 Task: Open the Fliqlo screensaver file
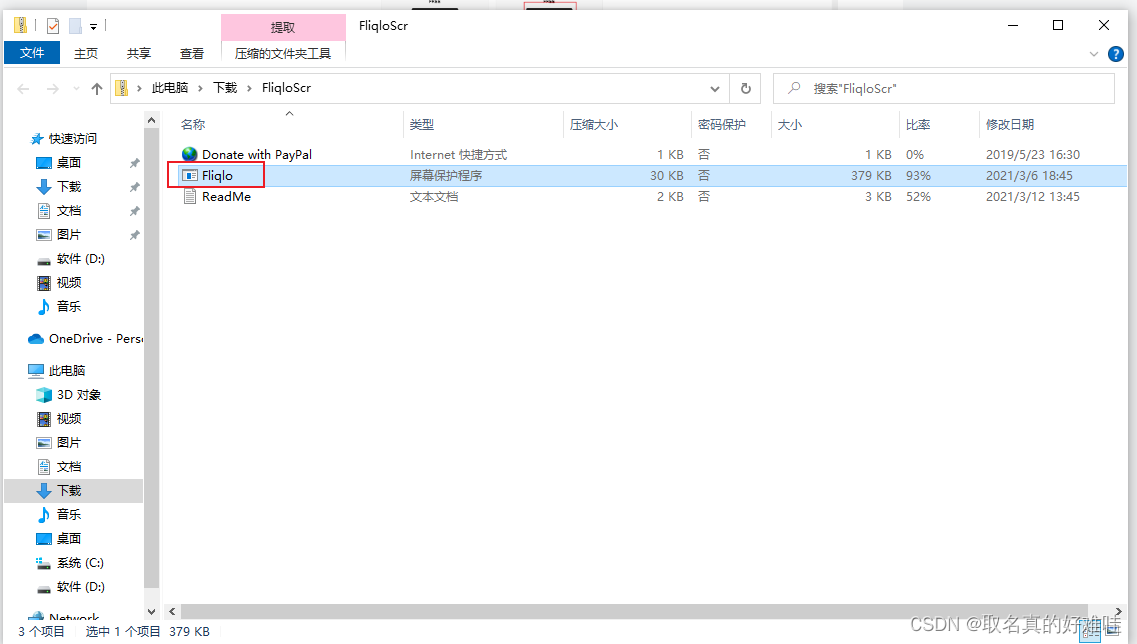pos(217,176)
